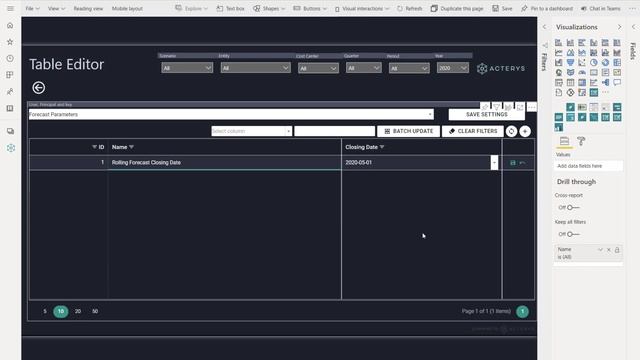Screen dimensions: 640x360
Task: Set page size to 20 rows
Action: point(78,311)
